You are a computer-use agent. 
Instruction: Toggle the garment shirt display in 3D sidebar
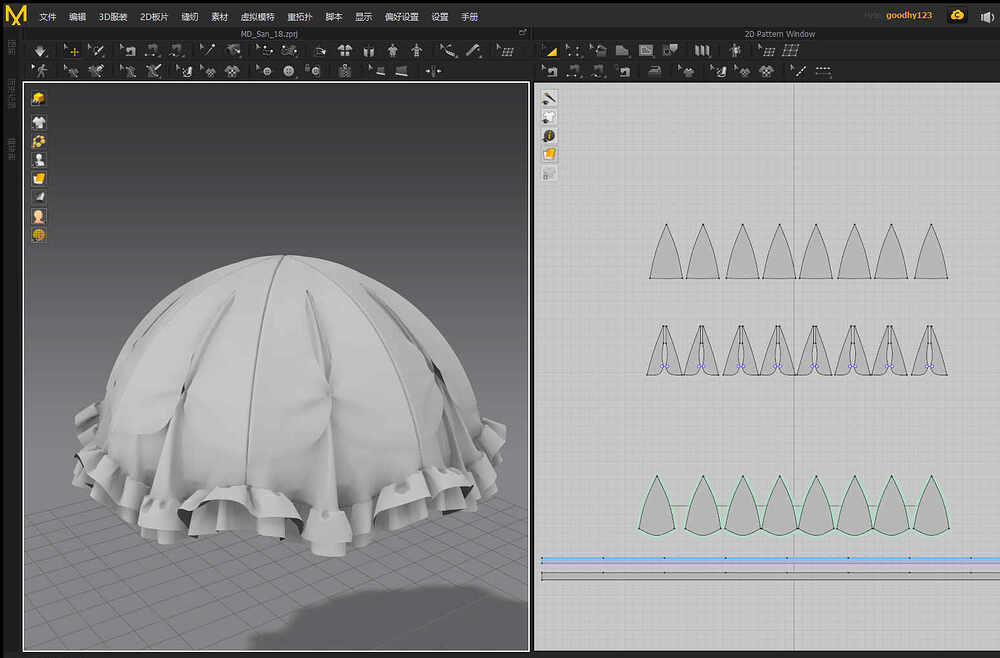39,122
